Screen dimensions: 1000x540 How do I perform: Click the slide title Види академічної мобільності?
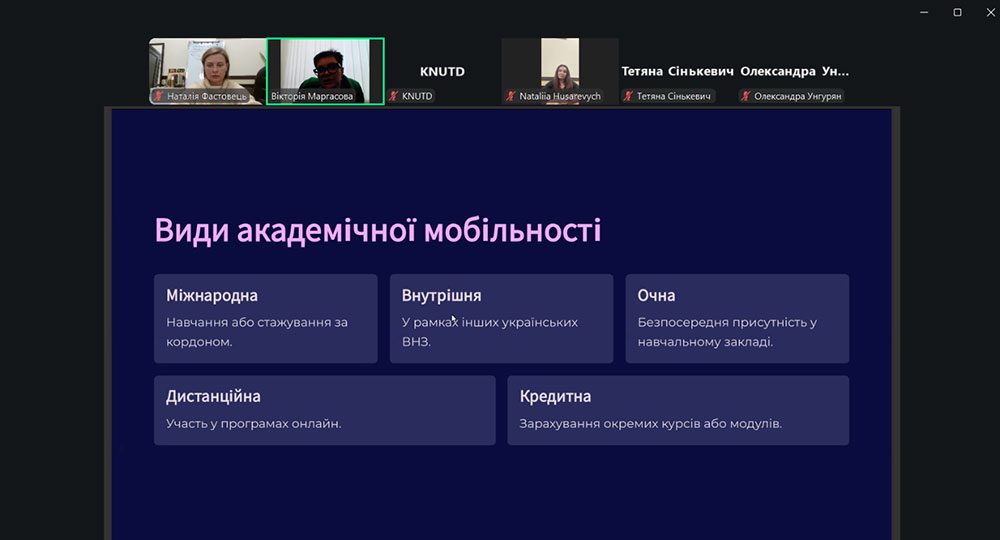click(378, 230)
